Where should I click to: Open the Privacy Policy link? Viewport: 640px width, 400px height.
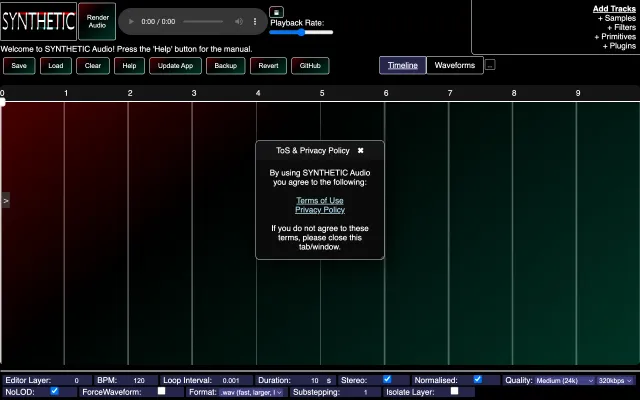click(320, 210)
